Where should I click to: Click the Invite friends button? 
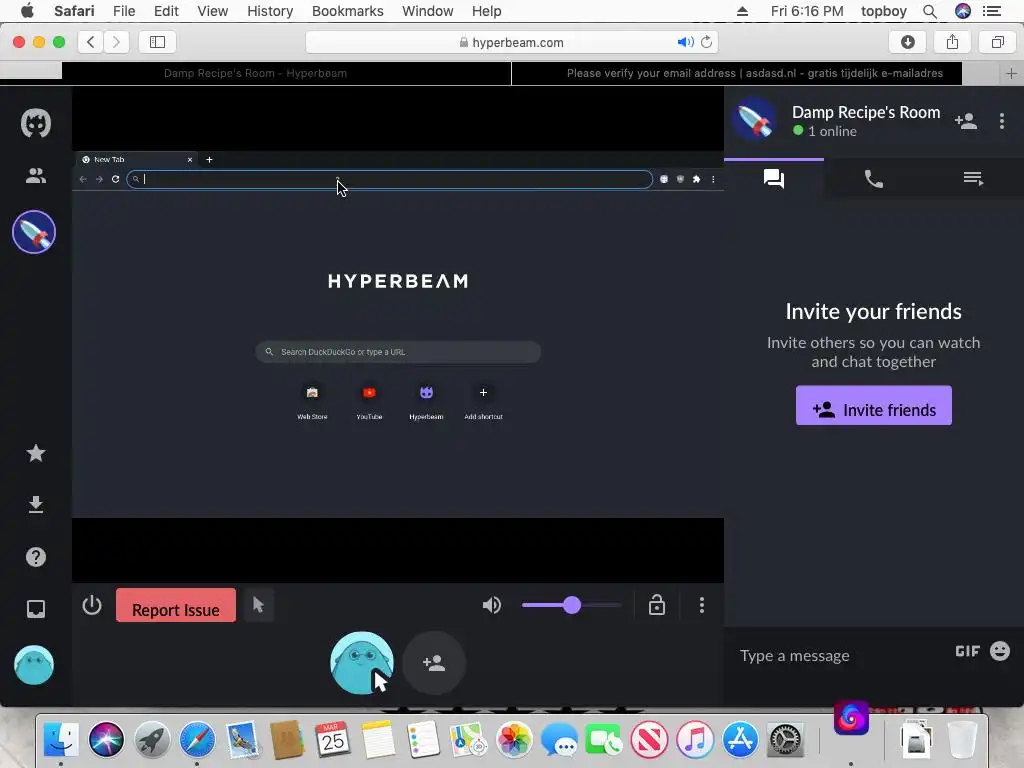[874, 406]
